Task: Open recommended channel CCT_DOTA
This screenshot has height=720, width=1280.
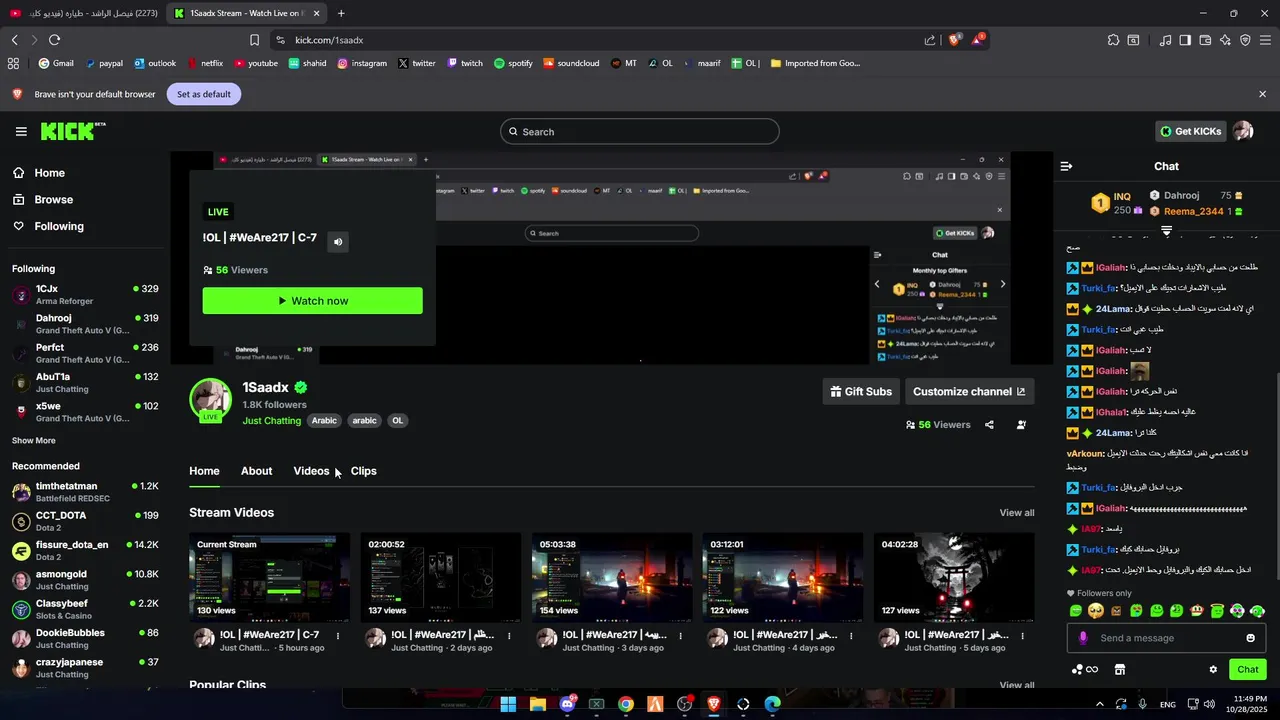Action: (x=84, y=521)
